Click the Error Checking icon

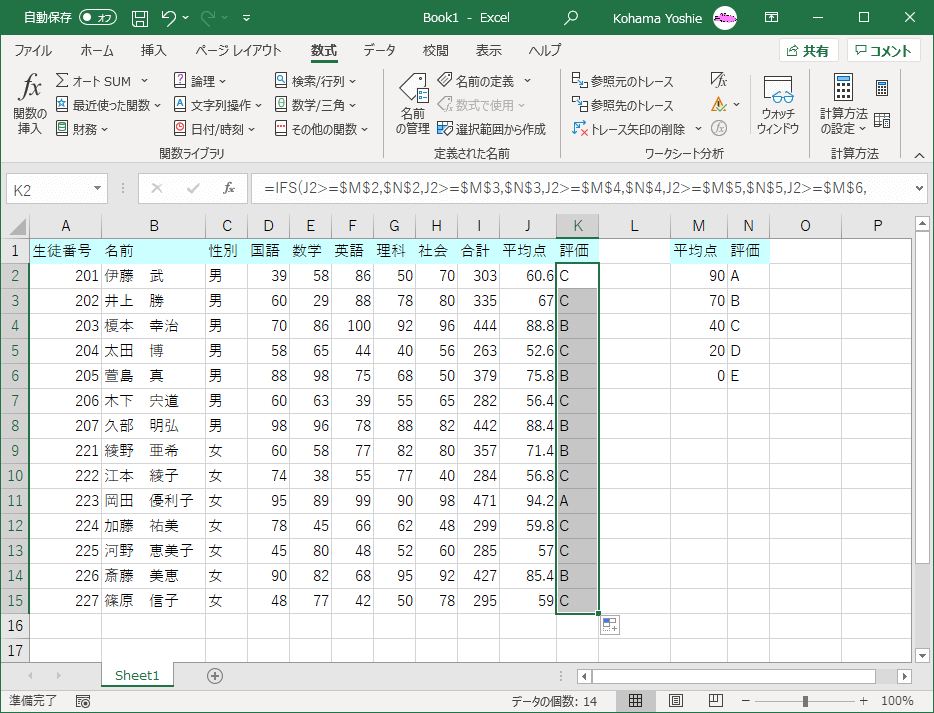(719, 105)
